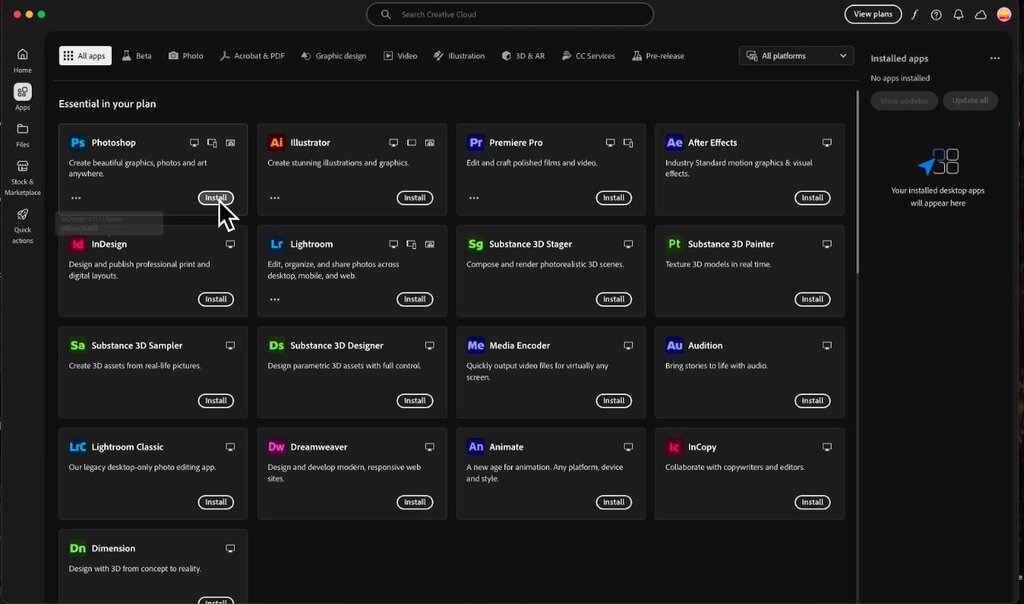1024x604 pixels.
Task: Open the user profile avatar
Action: tap(1004, 15)
